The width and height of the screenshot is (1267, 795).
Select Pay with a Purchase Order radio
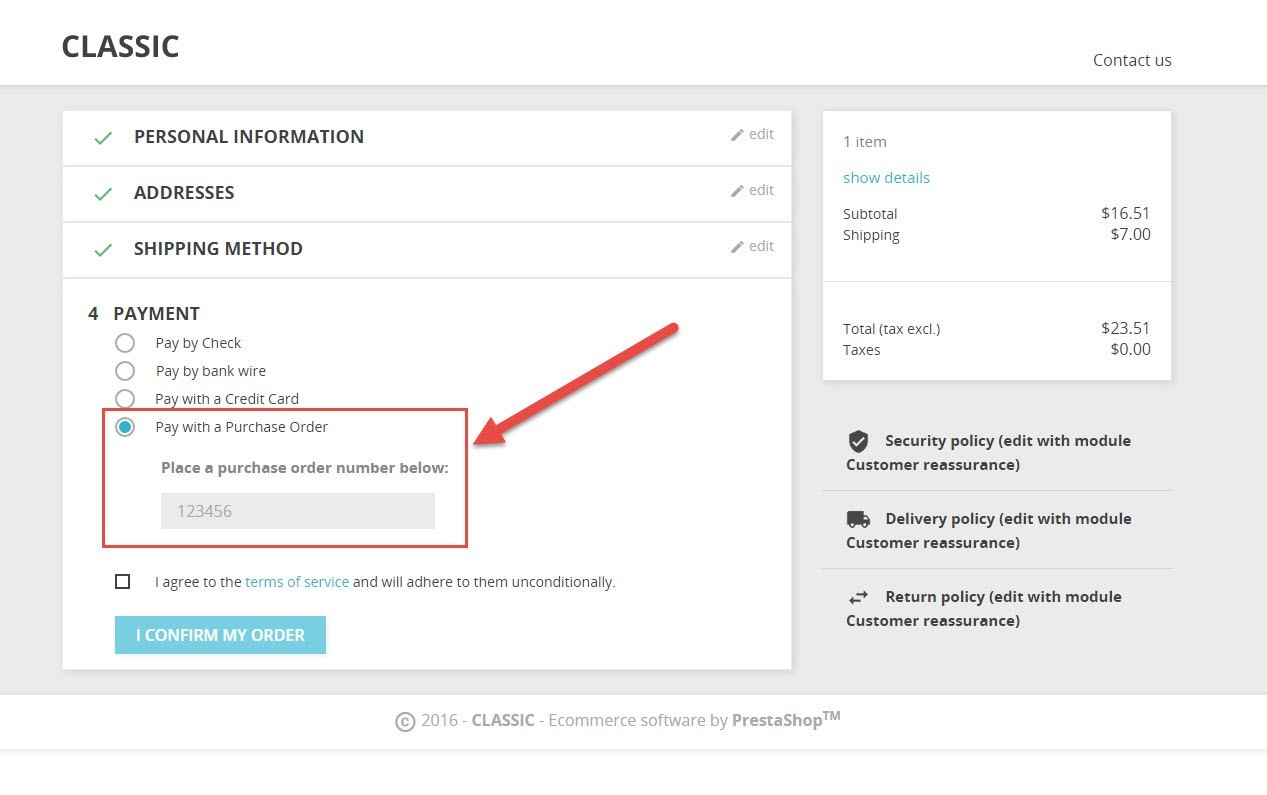(x=125, y=427)
